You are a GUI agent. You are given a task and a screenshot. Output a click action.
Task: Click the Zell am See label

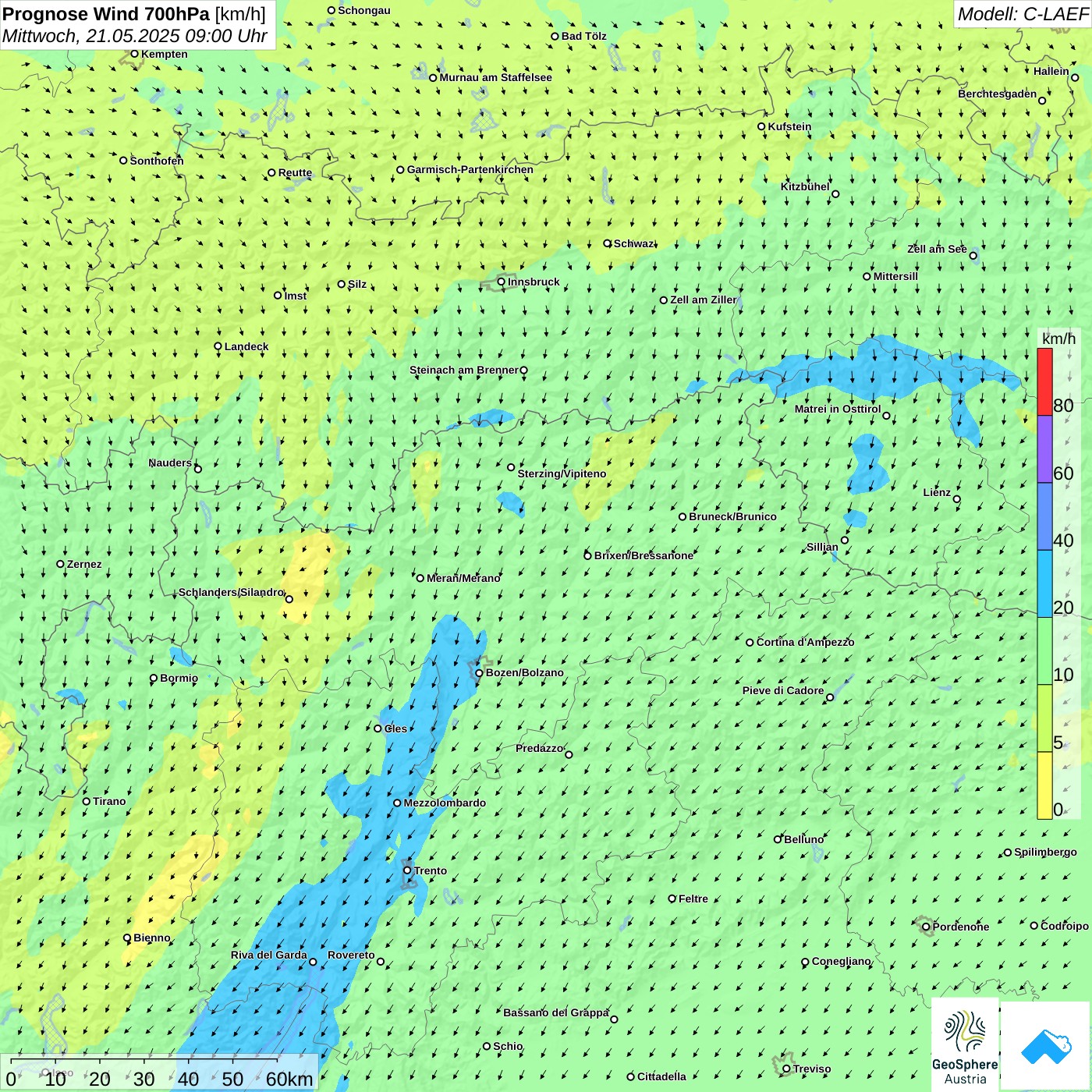937,249
